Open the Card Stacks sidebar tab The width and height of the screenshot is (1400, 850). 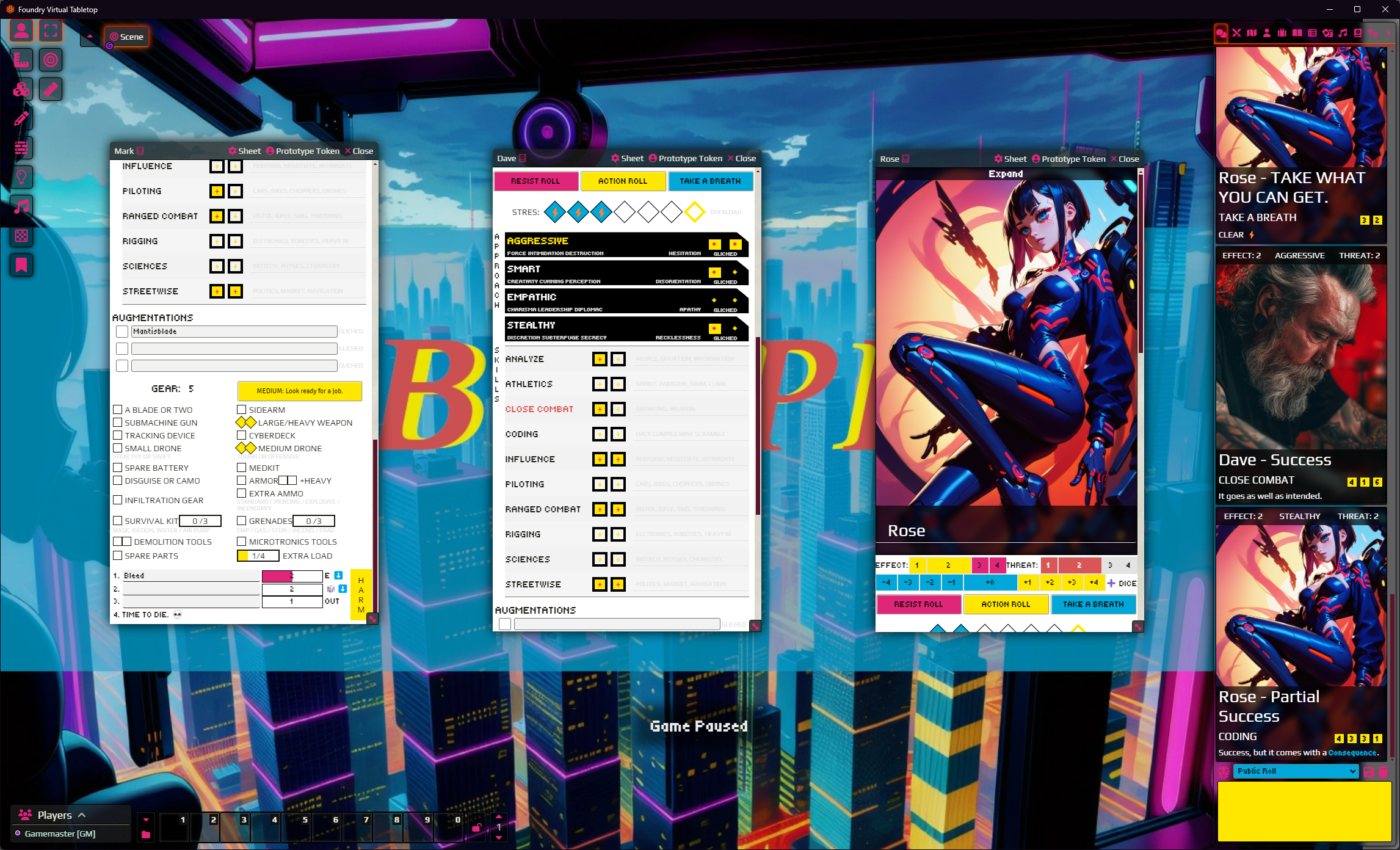click(1327, 33)
